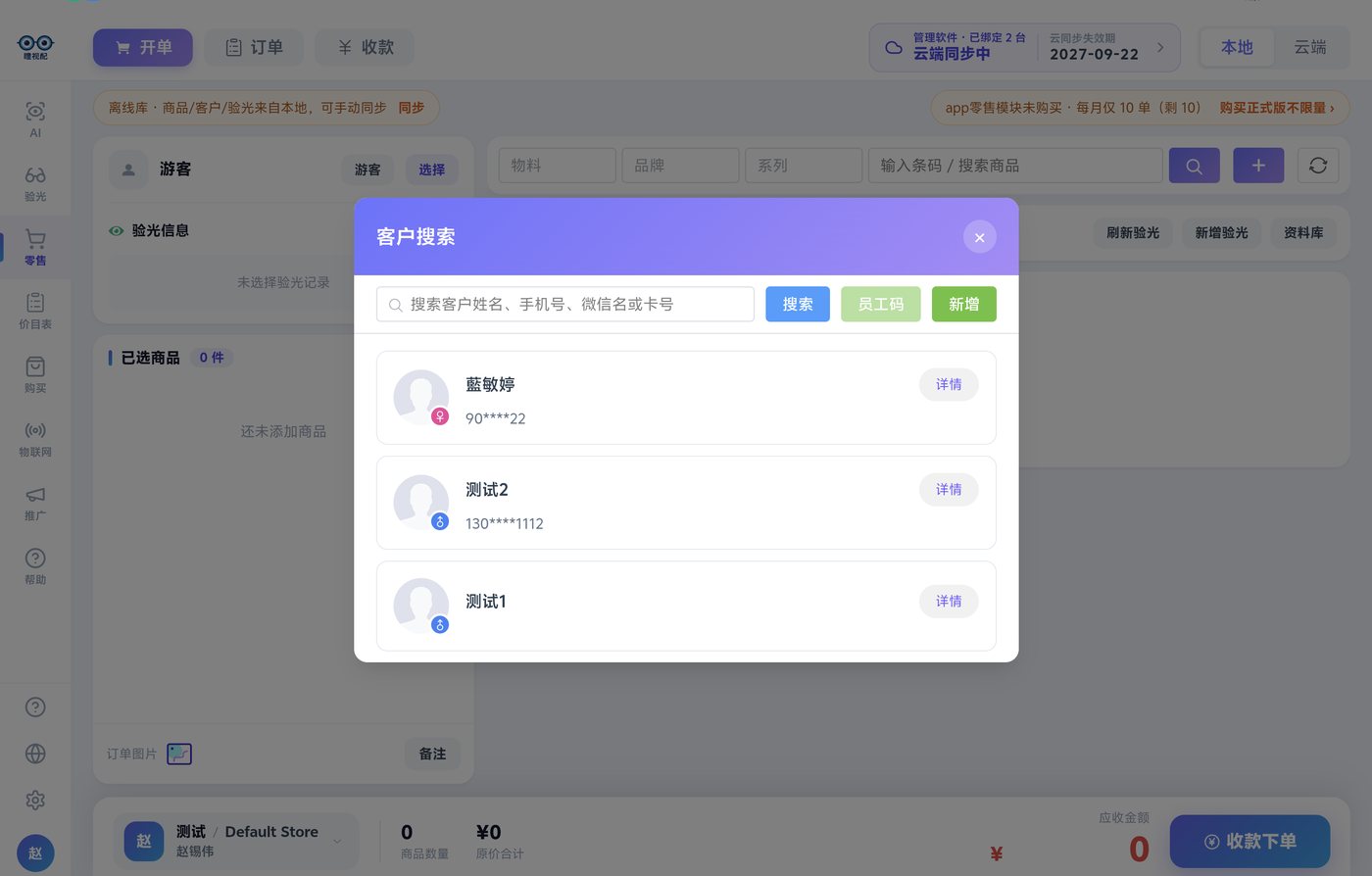Screen dimensions: 1372x876
Task: Switch to the 收款 tab
Action: pyautogui.click(x=365, y=47)
